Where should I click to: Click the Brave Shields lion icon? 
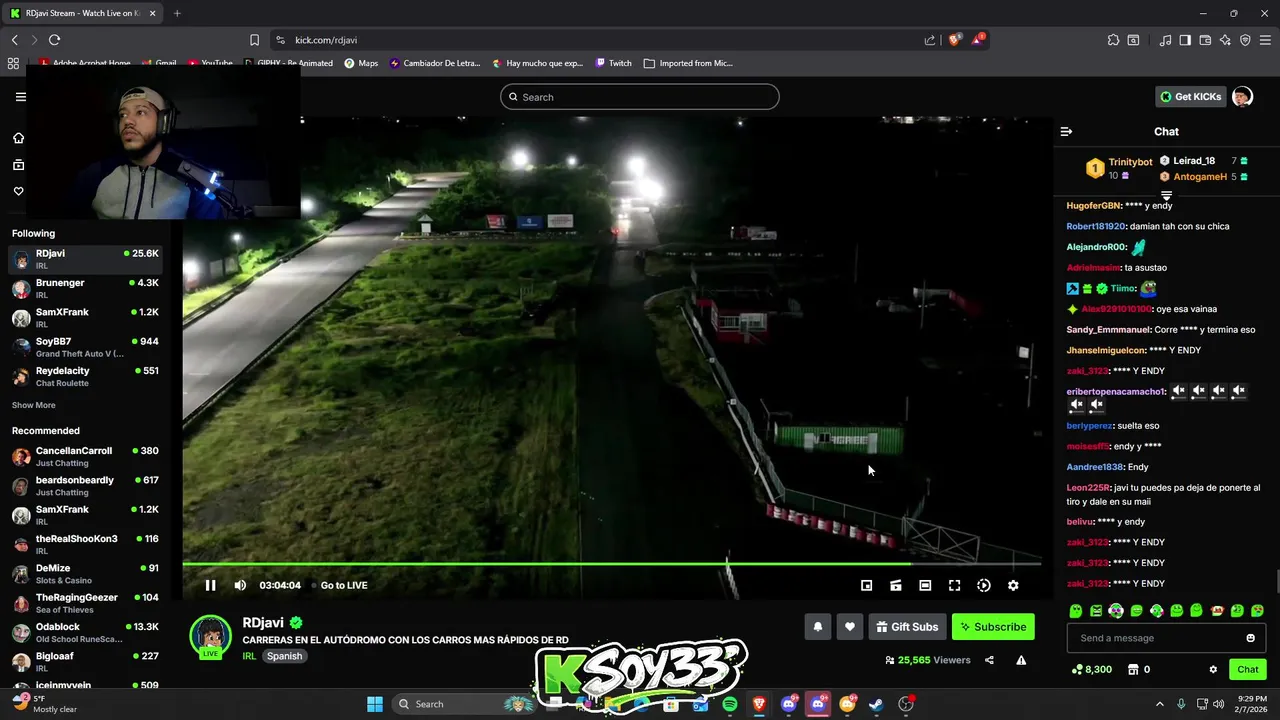[x=954, y=40]
